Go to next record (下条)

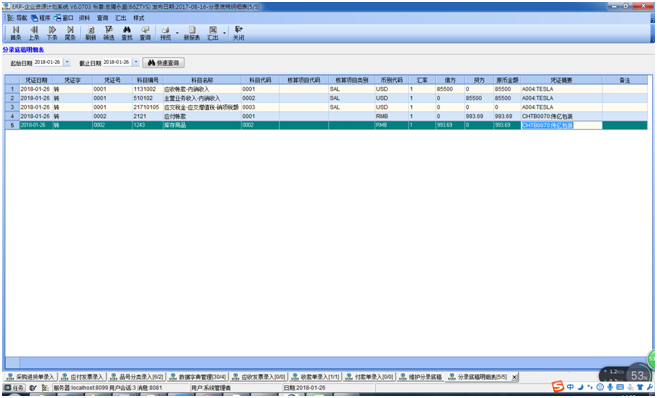coord(52,33)
